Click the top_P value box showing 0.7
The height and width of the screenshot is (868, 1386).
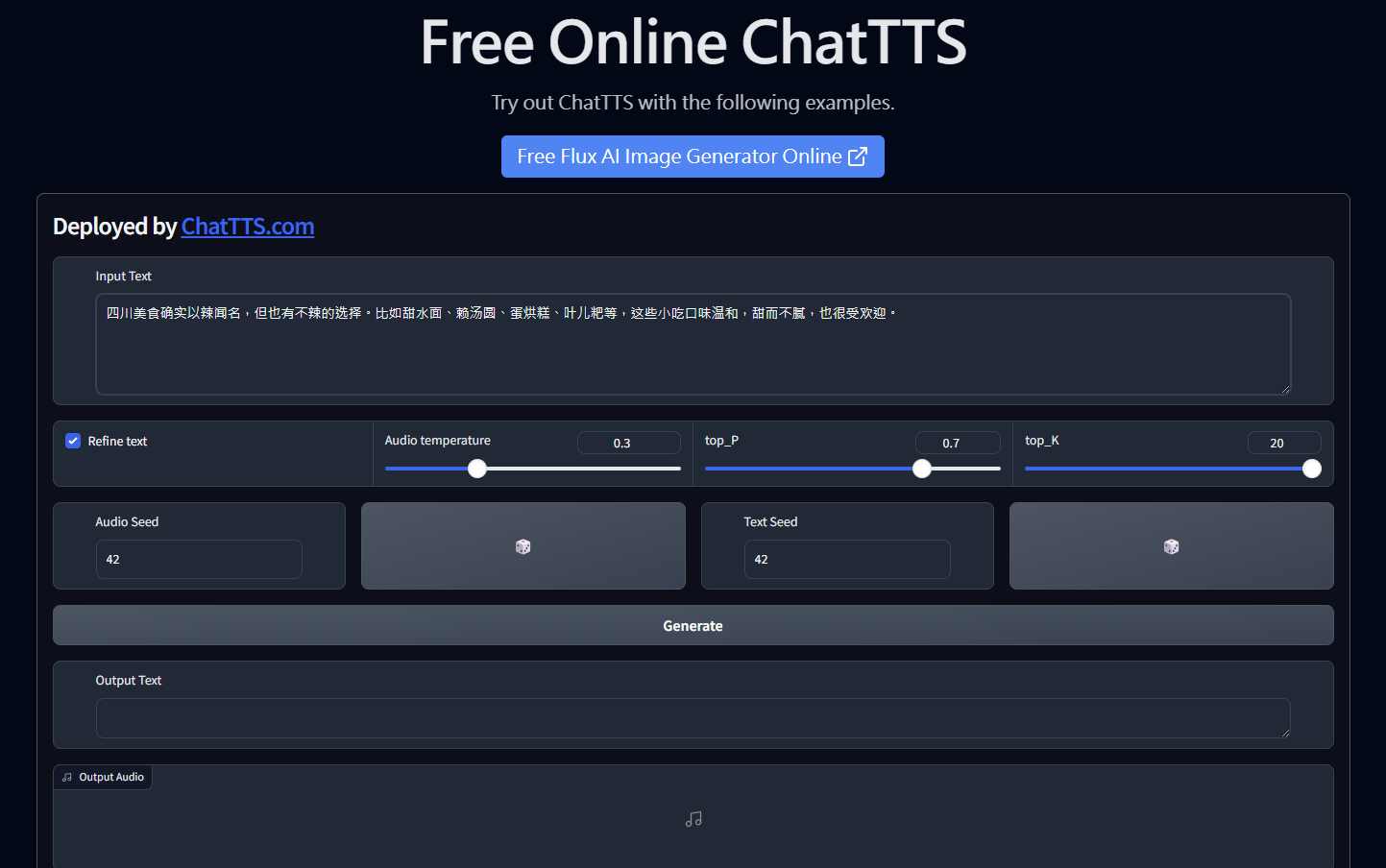[958, 442]
